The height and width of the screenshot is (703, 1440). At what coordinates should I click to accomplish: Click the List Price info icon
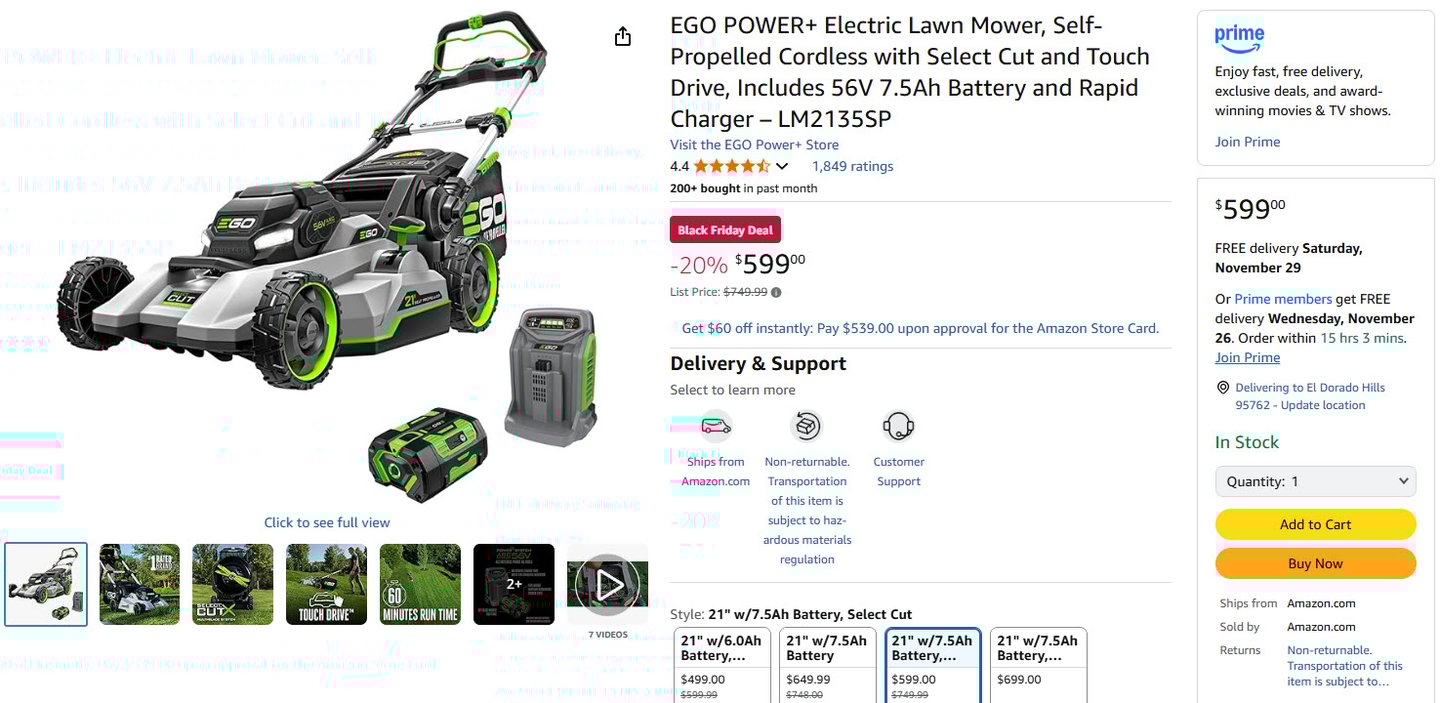[x=776, y=293]
